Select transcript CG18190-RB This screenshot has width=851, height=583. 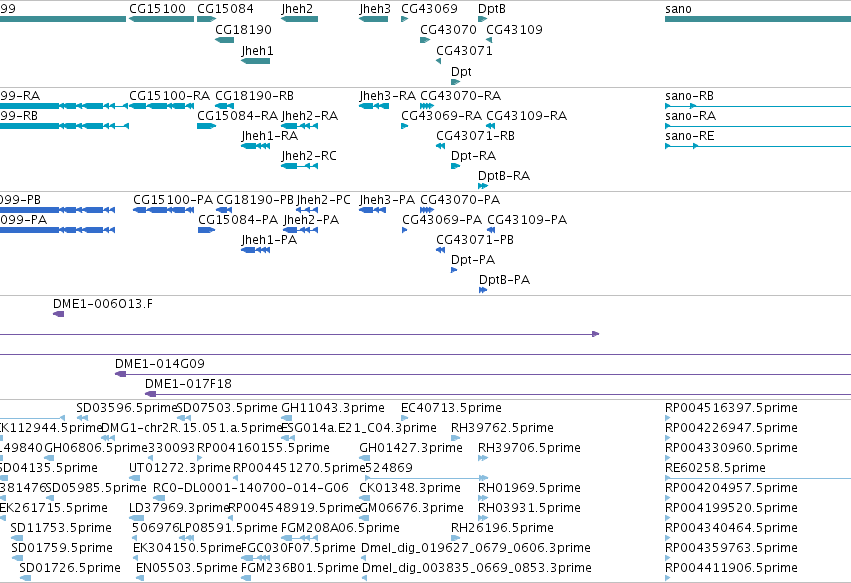(255, 96)
